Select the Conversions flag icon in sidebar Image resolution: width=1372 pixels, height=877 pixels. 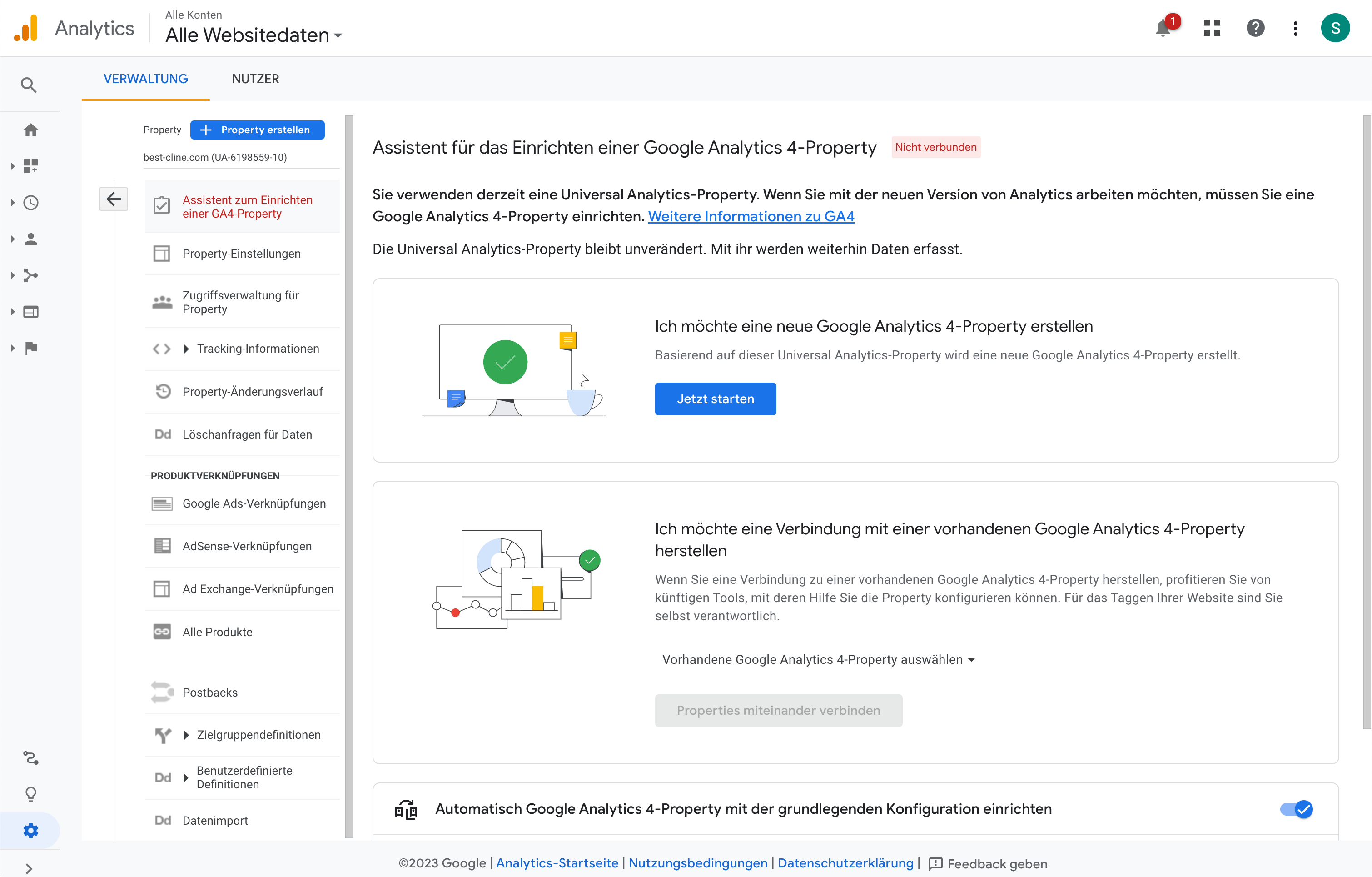30,348
